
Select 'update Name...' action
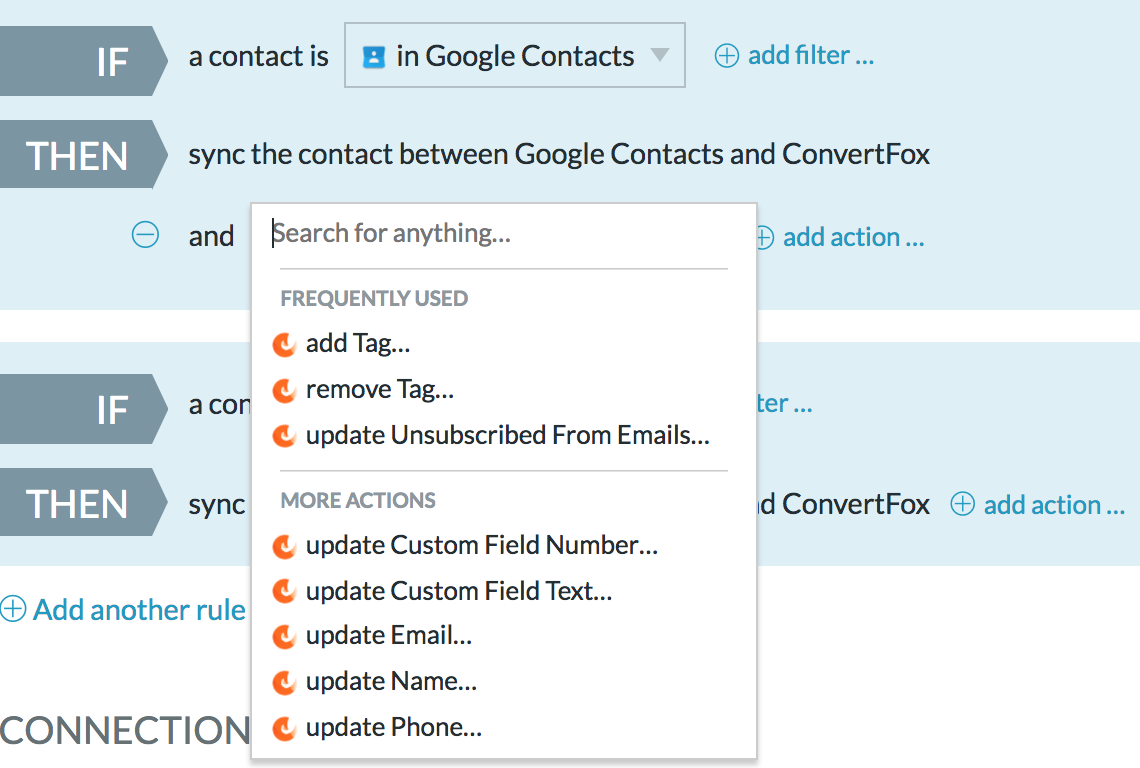(391, 681)
